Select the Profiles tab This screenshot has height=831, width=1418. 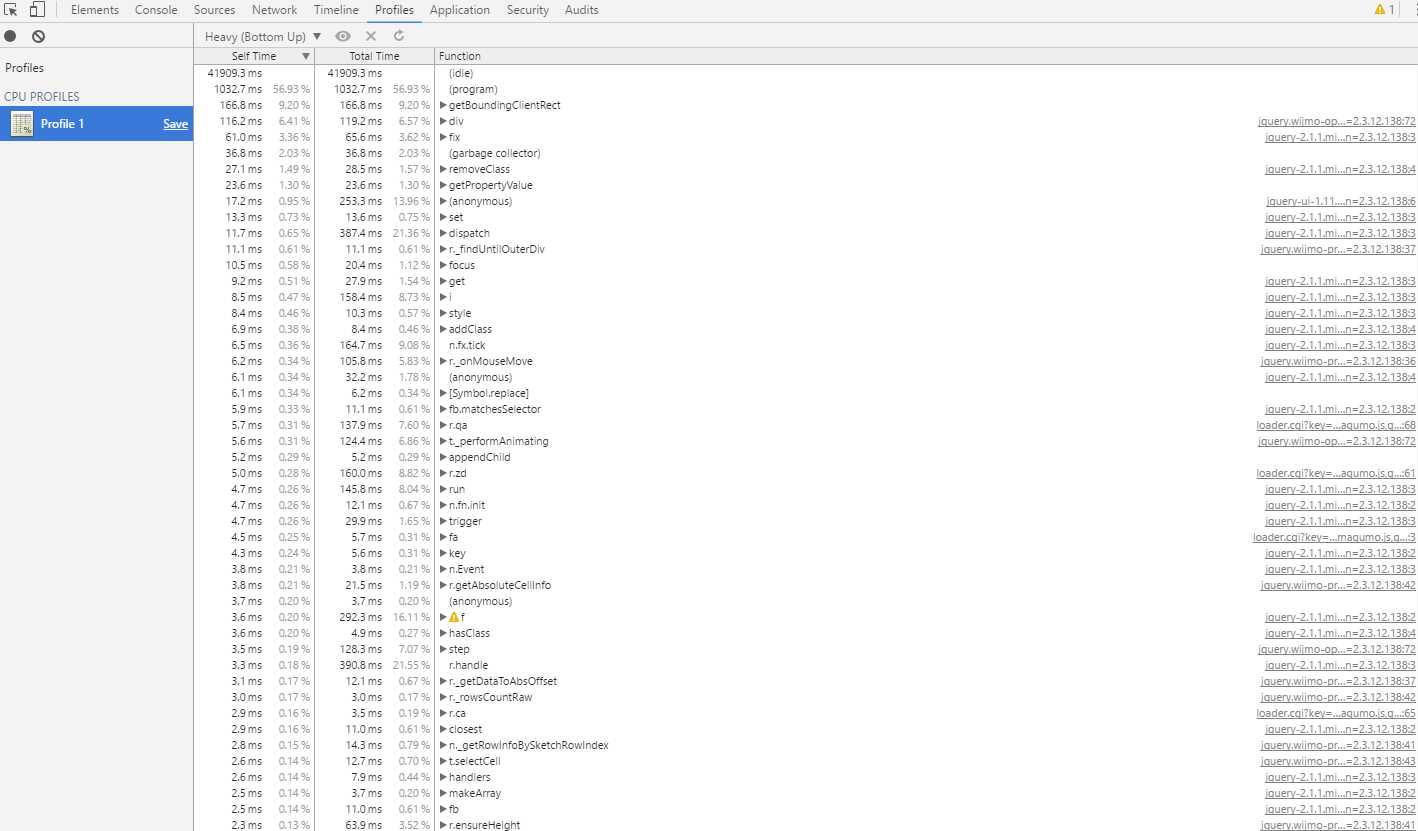[x=394, y=10]
